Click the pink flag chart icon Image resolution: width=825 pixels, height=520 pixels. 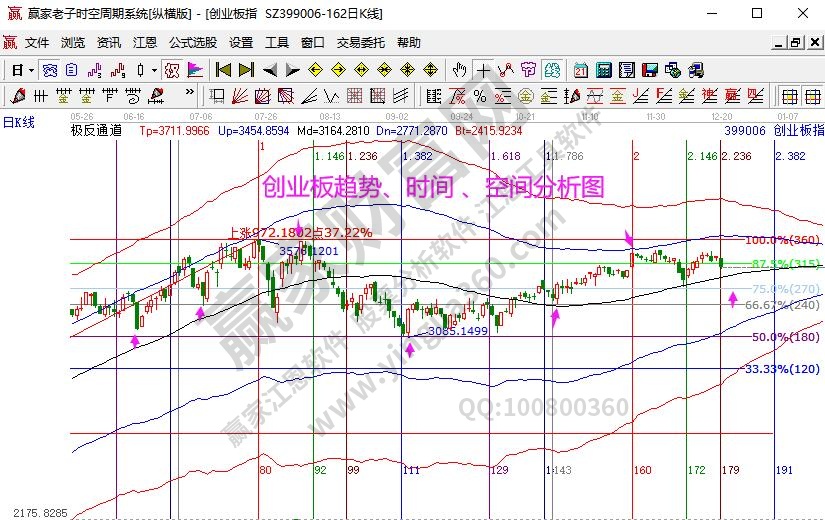coord(195,70)
